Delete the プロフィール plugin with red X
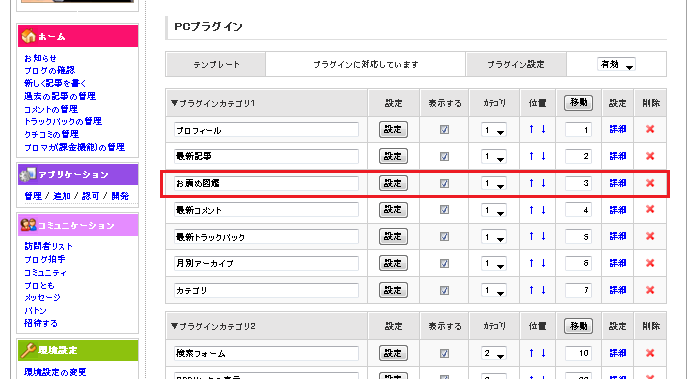 click(650, 130)
